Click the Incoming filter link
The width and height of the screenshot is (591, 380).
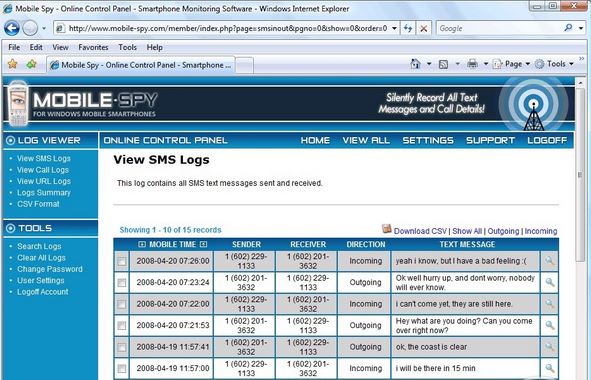tap(541, 231)
